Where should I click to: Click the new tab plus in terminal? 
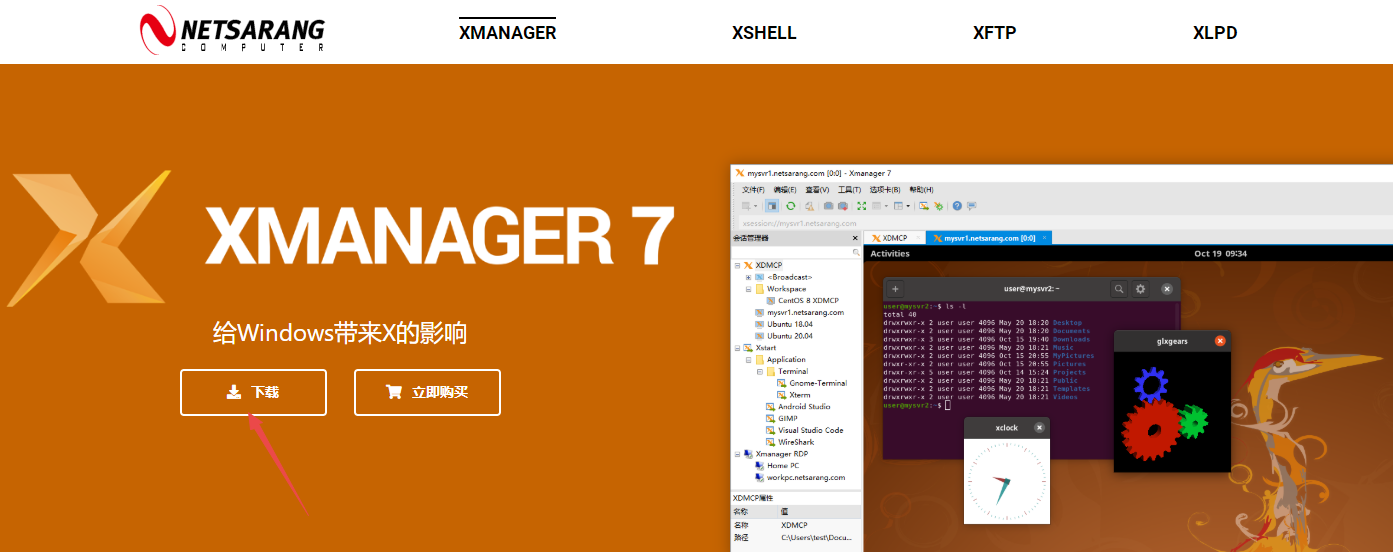[895, 288]
